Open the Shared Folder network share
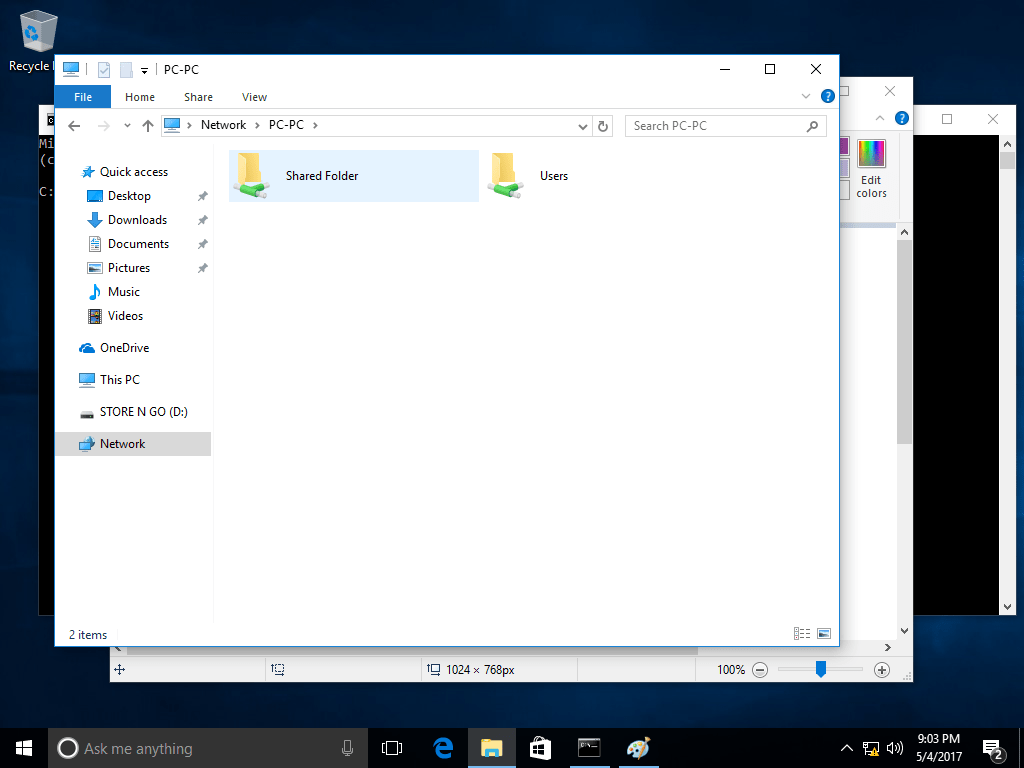This screenshot has width=1024, height=768. [353, 176]
